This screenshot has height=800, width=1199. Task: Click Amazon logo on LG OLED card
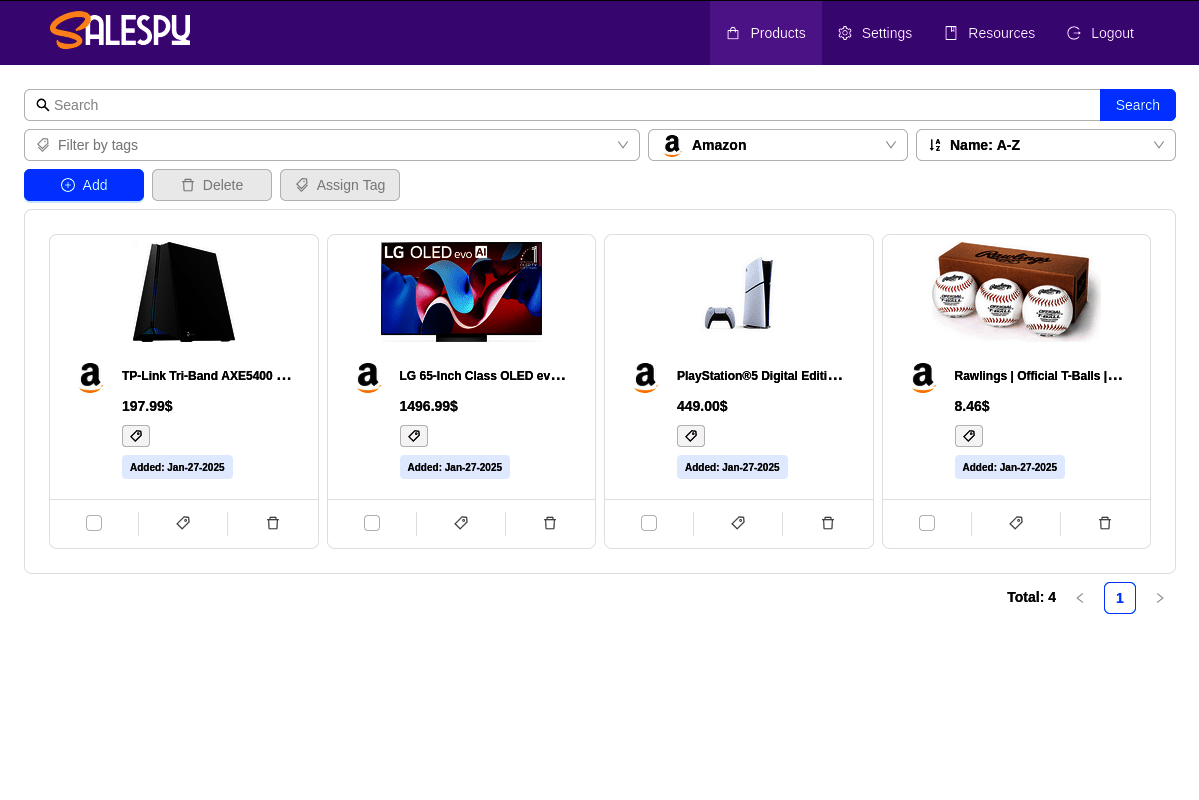coord(368,378)
